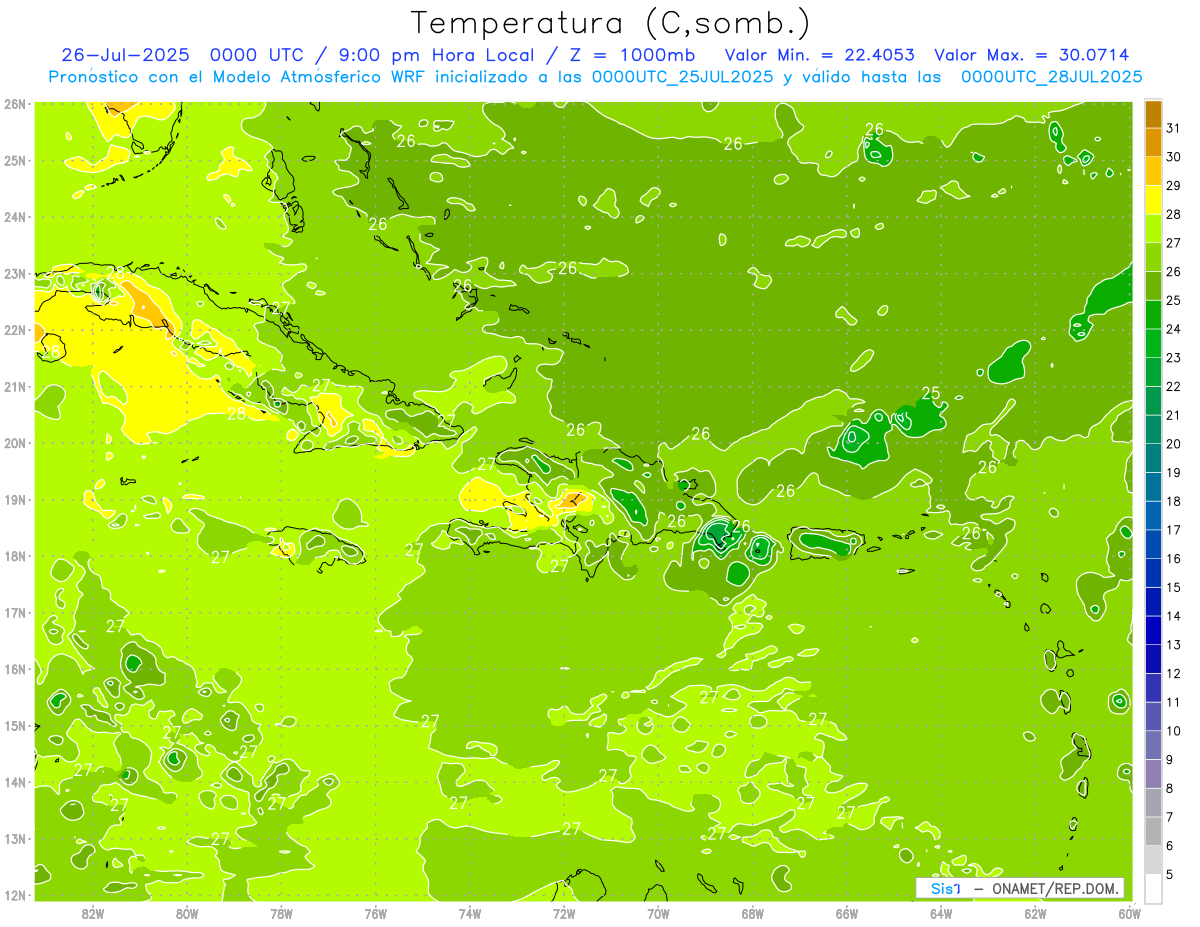Click the purple legend band between 9 and 10
The height and width of the screenshot is (927, 1200).
[1153, 745]
